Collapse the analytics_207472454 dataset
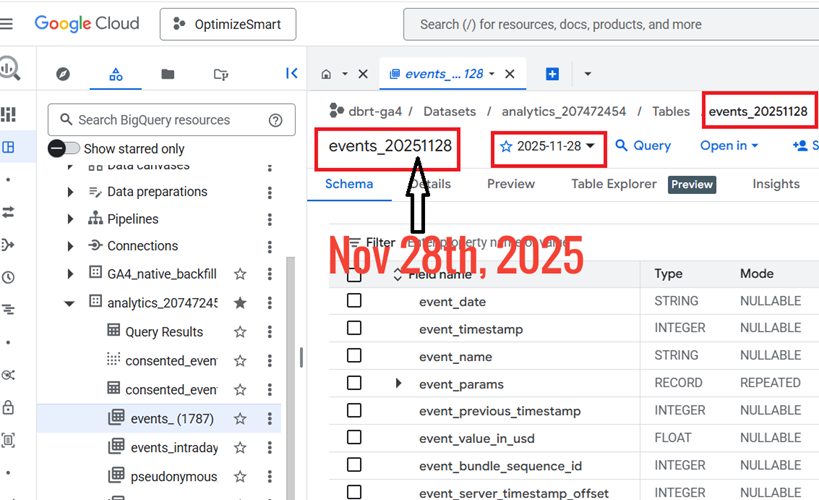Screen dimensions: 819x500 point(69,303)
